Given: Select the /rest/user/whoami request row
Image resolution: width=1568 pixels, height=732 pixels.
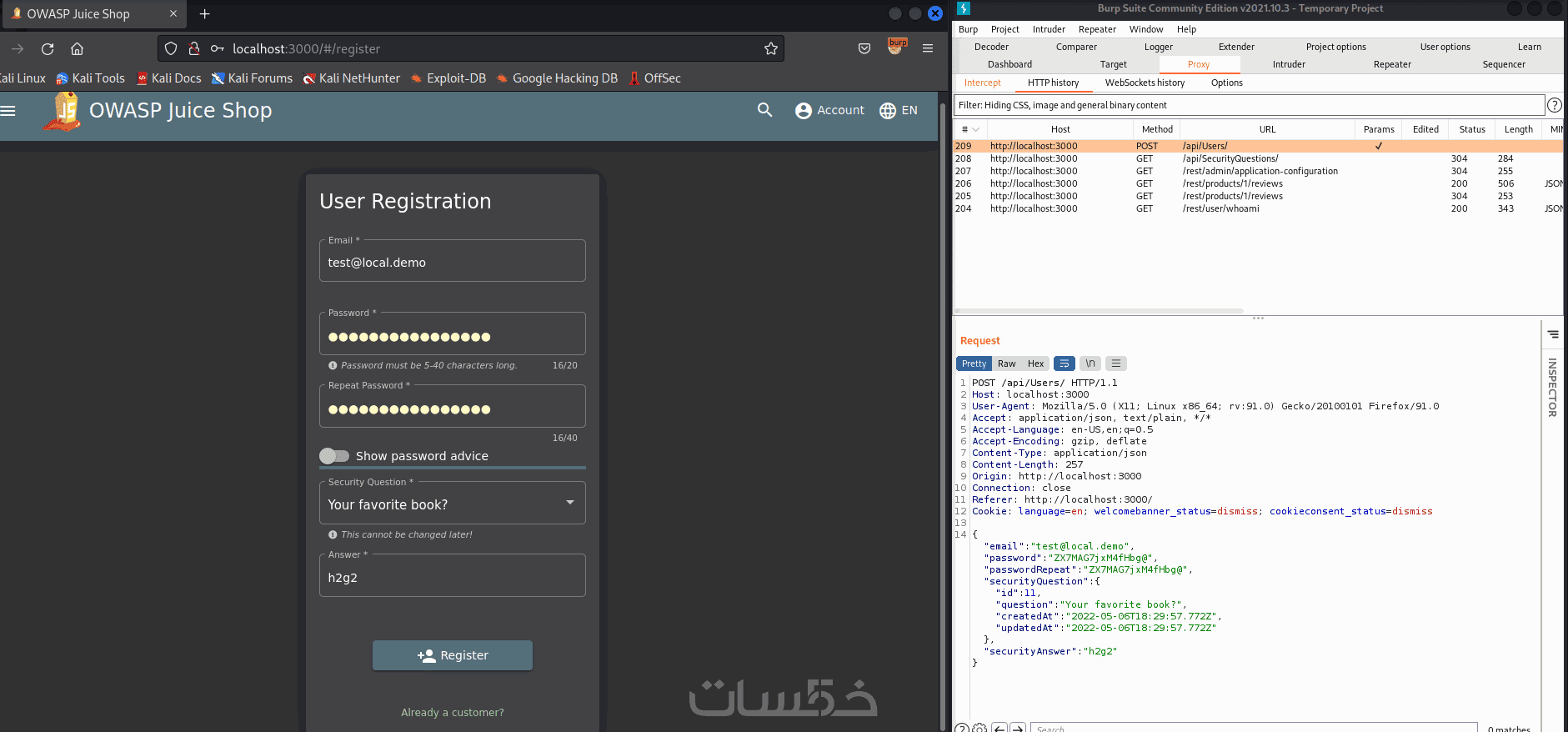Looking at the screenshot, I should tap(1258, 208).
